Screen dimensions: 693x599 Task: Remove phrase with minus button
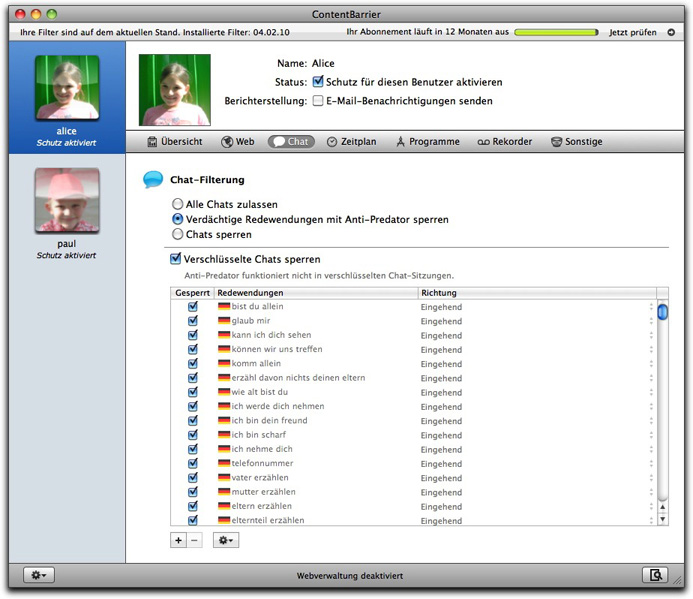point(194,540)
